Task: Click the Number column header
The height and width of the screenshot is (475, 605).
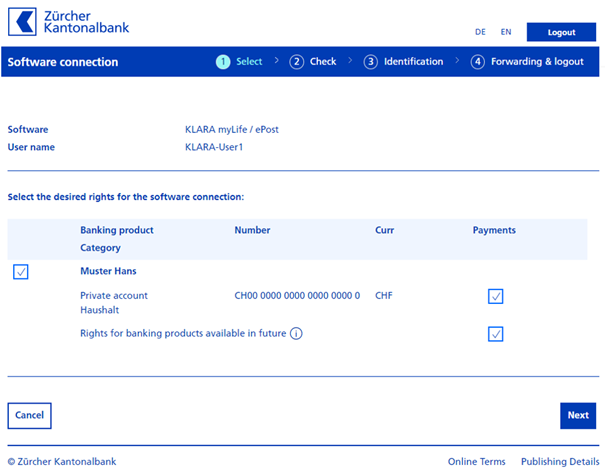Action: (x=252, y=230)
